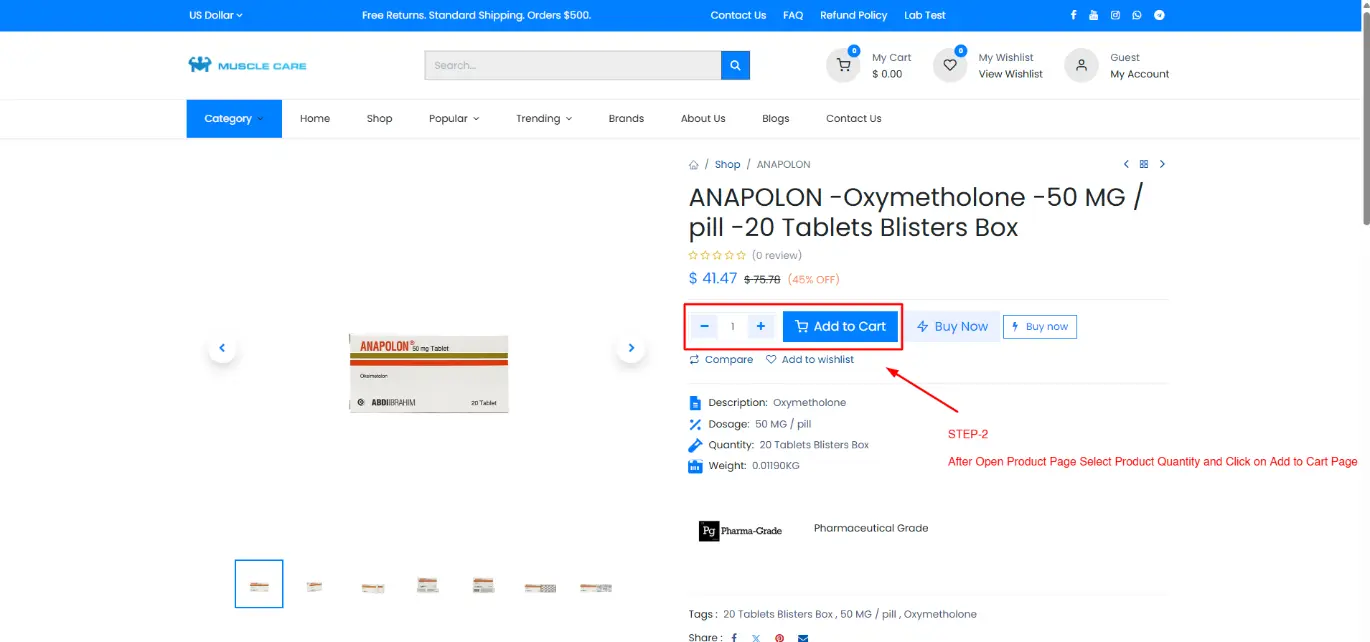Expand the Category dropdown menu
Image resolution: width=1370 pixels, height=642 pixels.
tap(234, 119)
